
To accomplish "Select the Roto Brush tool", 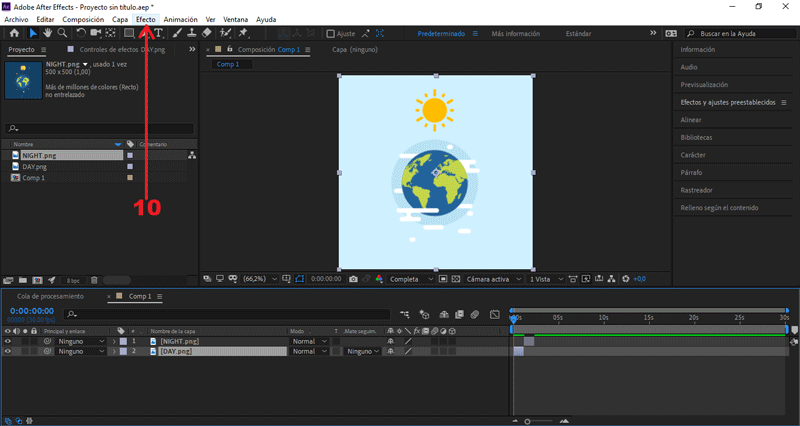I will 225,33.
